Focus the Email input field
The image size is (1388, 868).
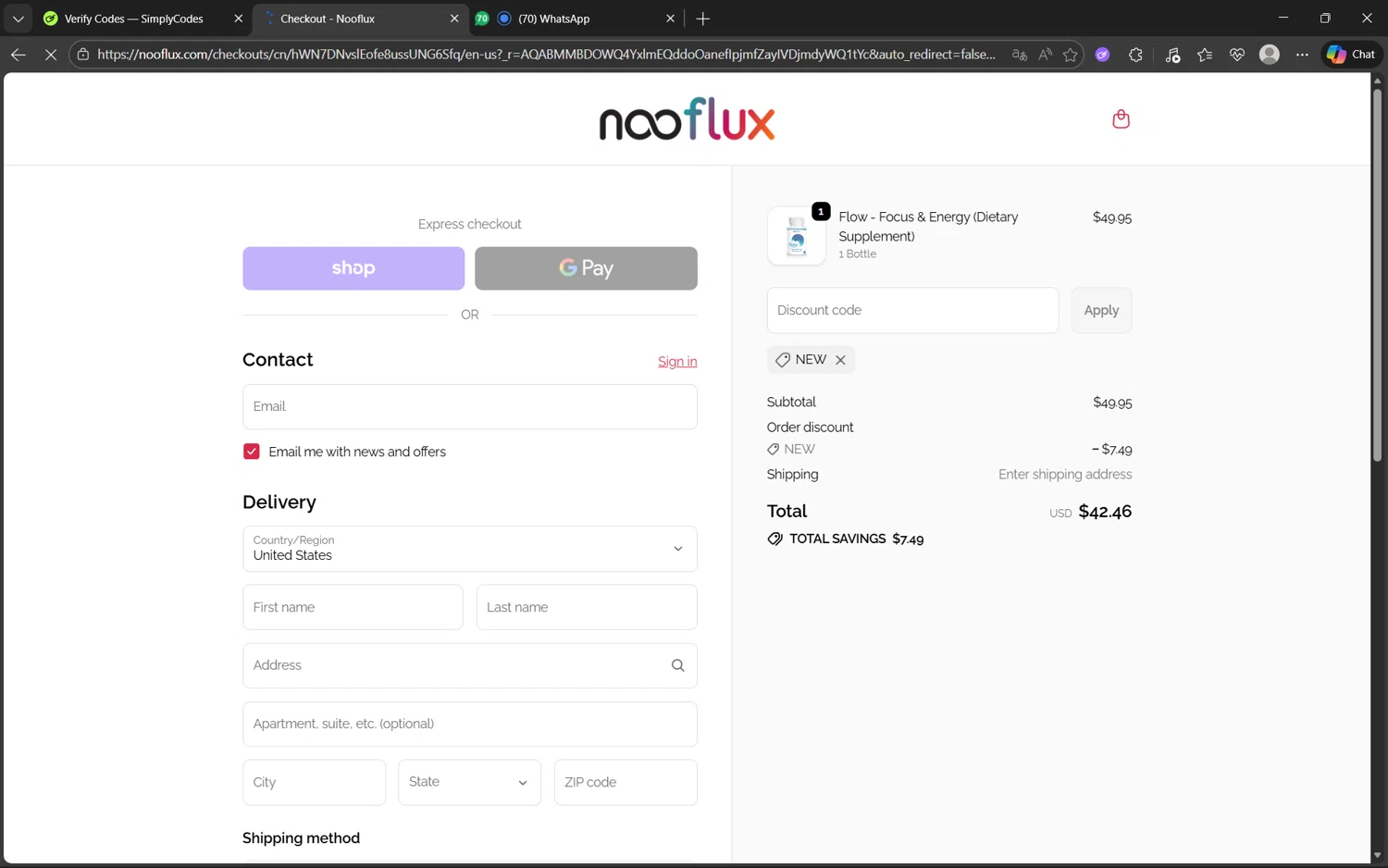470,406
